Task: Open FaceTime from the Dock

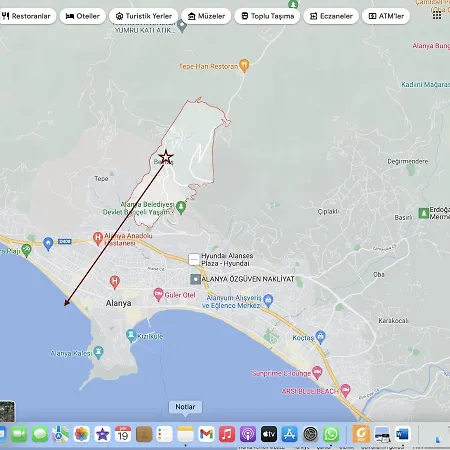Action: click(19, 434)
